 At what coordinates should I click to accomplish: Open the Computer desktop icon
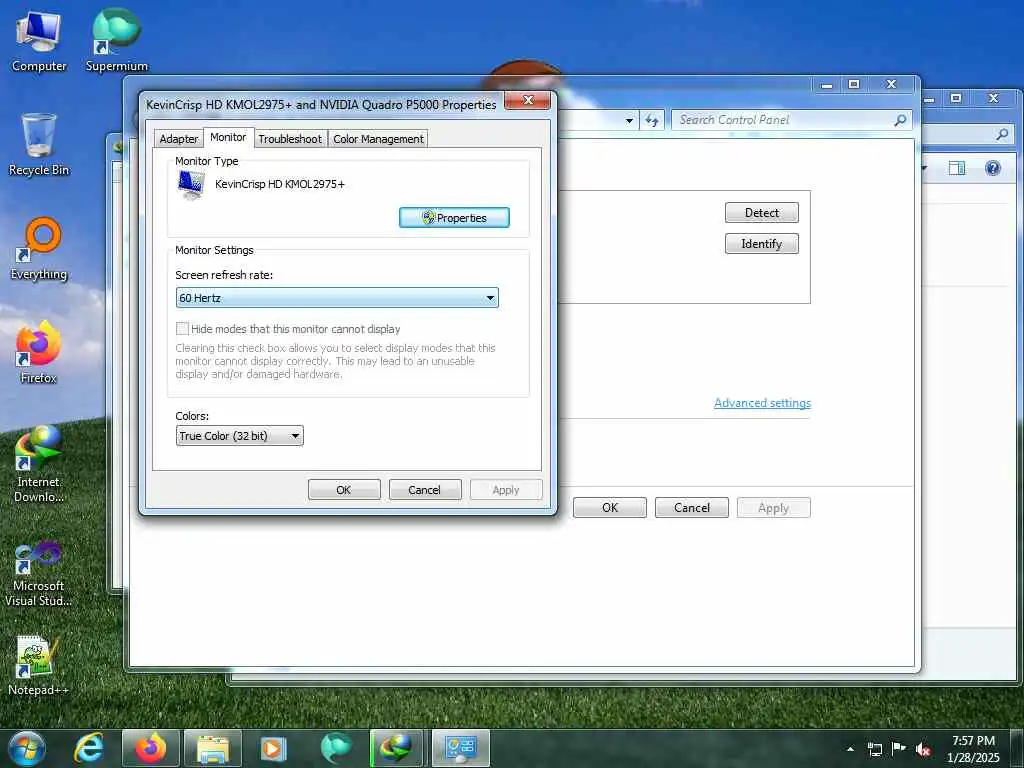39,42
